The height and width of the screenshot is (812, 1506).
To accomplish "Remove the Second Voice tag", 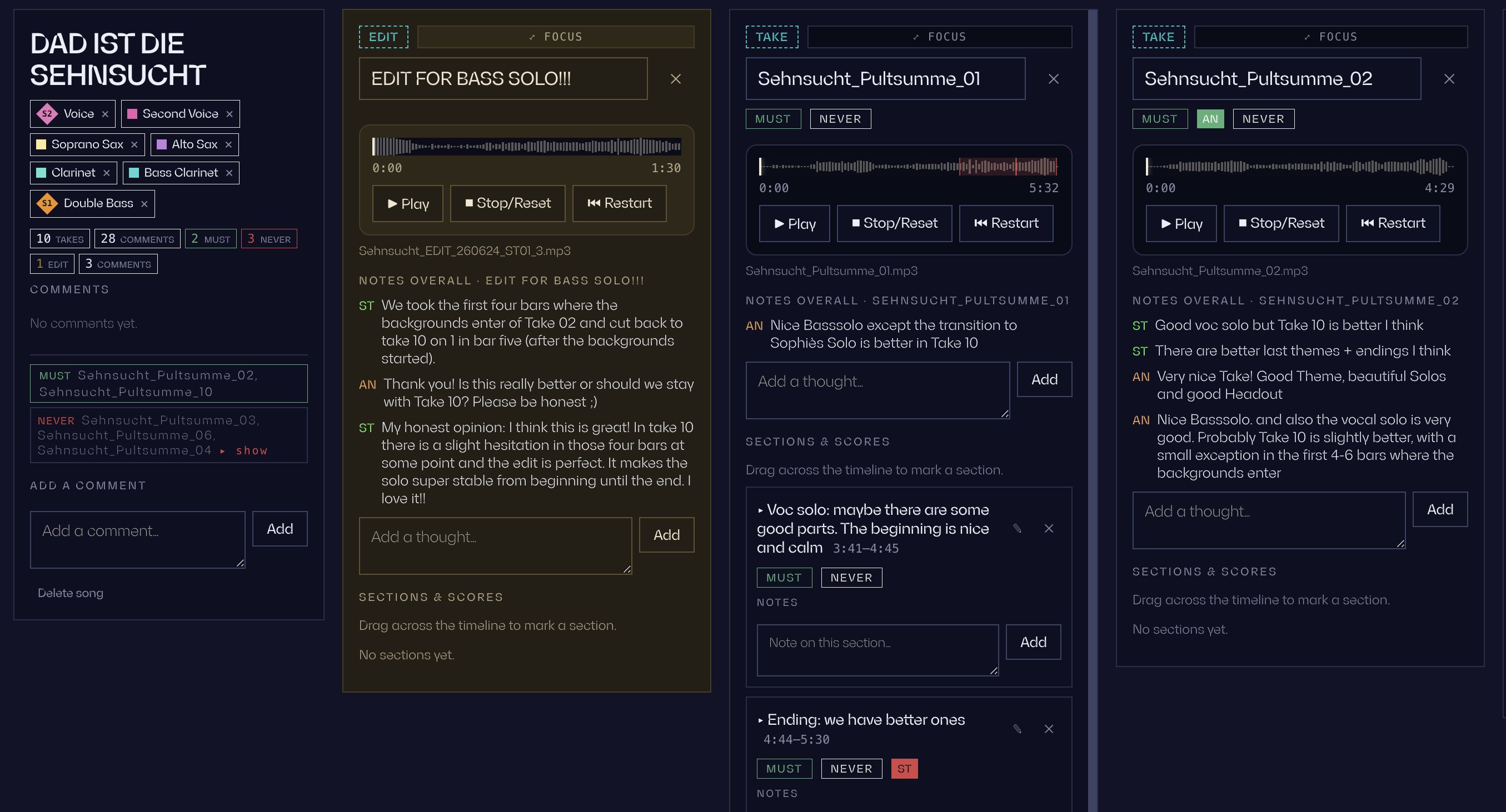I will [x=230, y=114].
